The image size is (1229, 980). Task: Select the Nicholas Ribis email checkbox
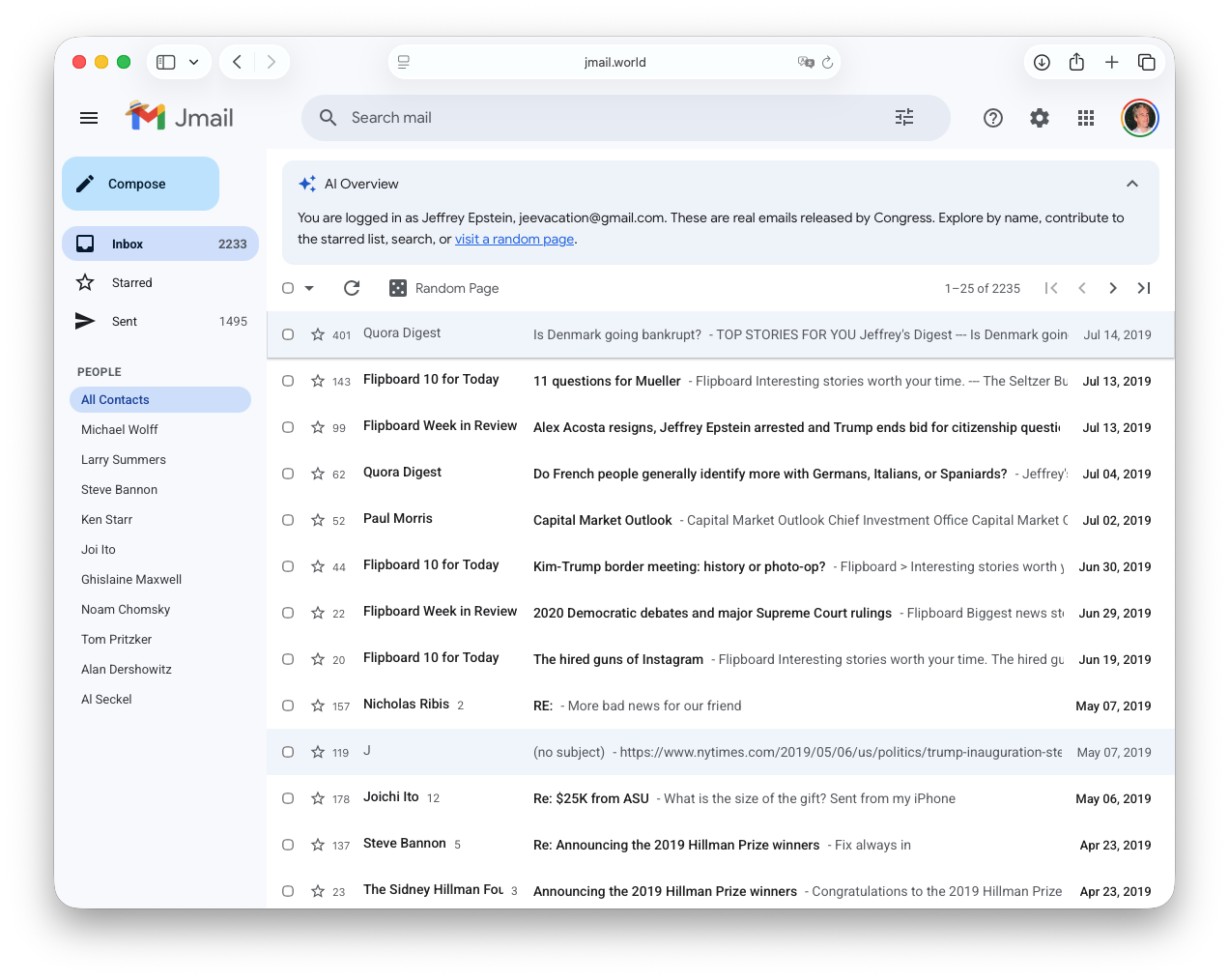pyautogui.click(x=288, y=706)
